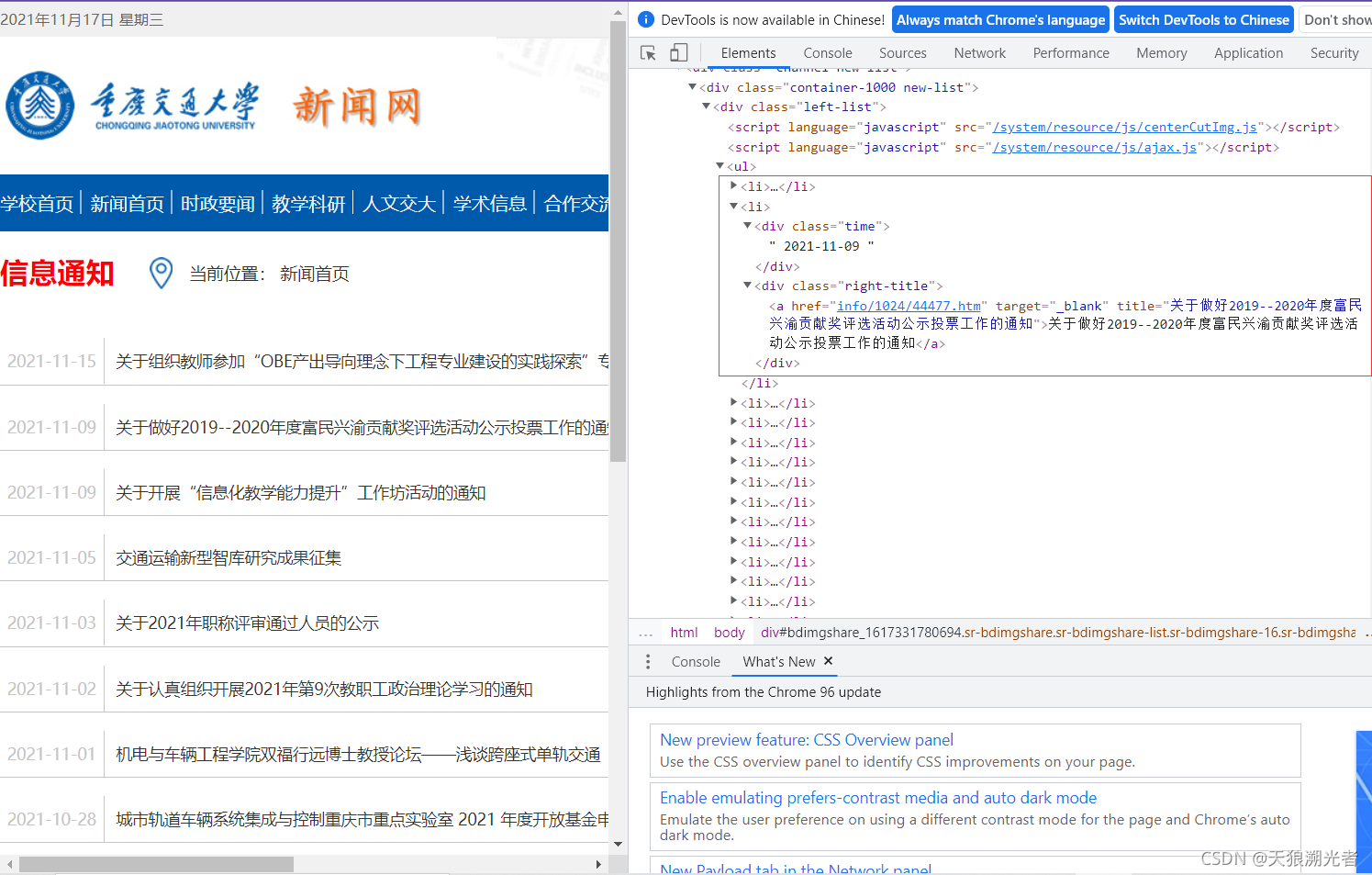
Task: Open the 富民兴渝贡献奖 voting notice
Action: click(x=363, y=427)
